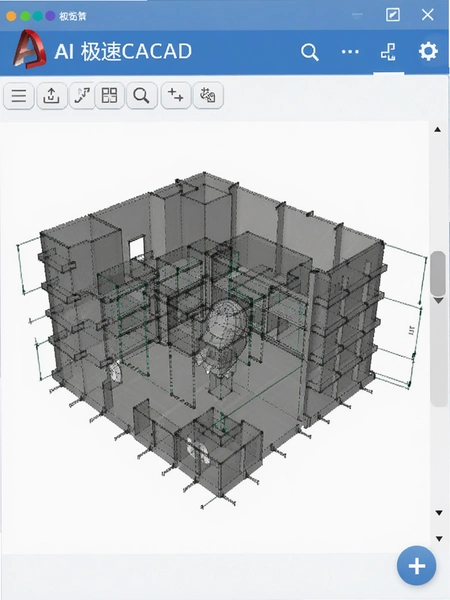Click the teal dot in title bar
The width and height of the screenshot is (450, 600).
[x=38, y=16]
